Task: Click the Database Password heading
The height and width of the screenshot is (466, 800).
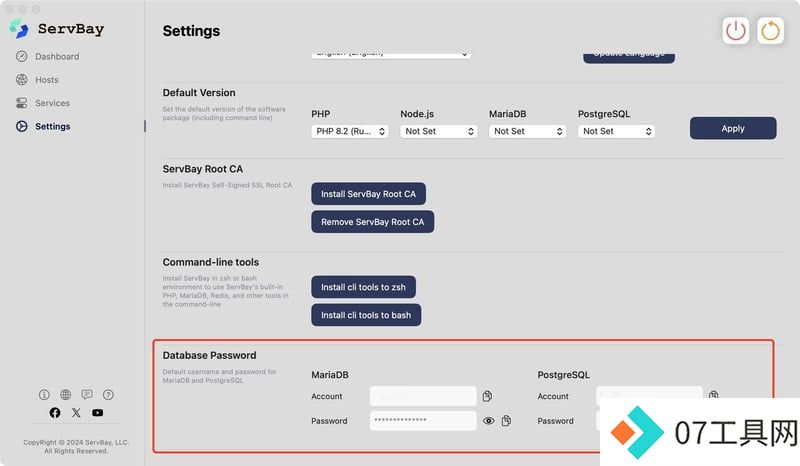Action: click(209, 355)
